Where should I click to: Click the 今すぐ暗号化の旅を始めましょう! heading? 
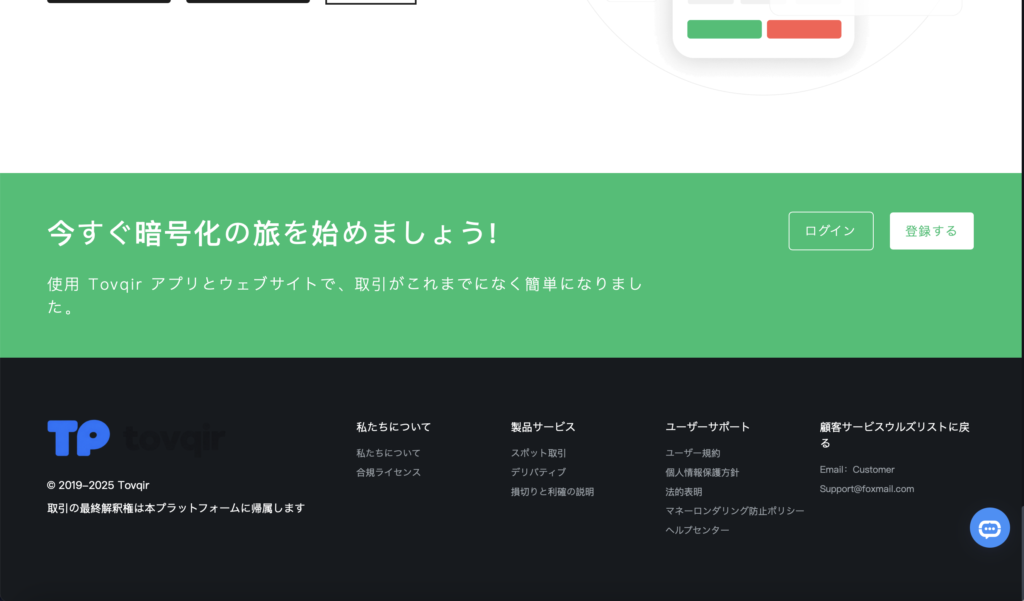(272, 233)
